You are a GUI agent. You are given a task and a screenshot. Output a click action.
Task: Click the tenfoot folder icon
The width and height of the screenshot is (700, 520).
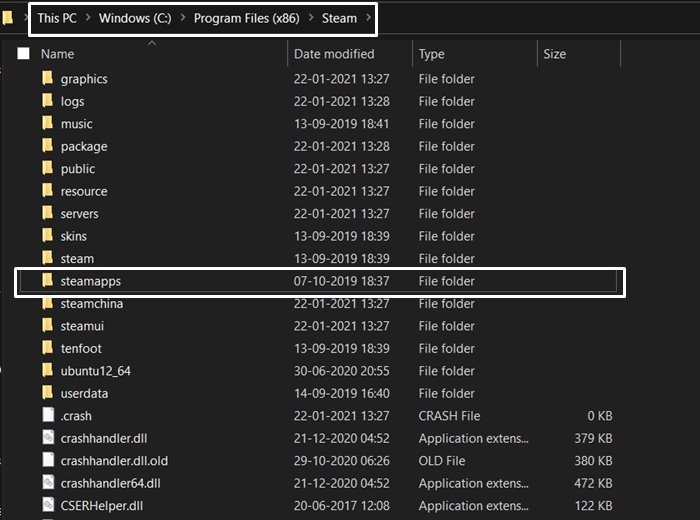point(47,347)
